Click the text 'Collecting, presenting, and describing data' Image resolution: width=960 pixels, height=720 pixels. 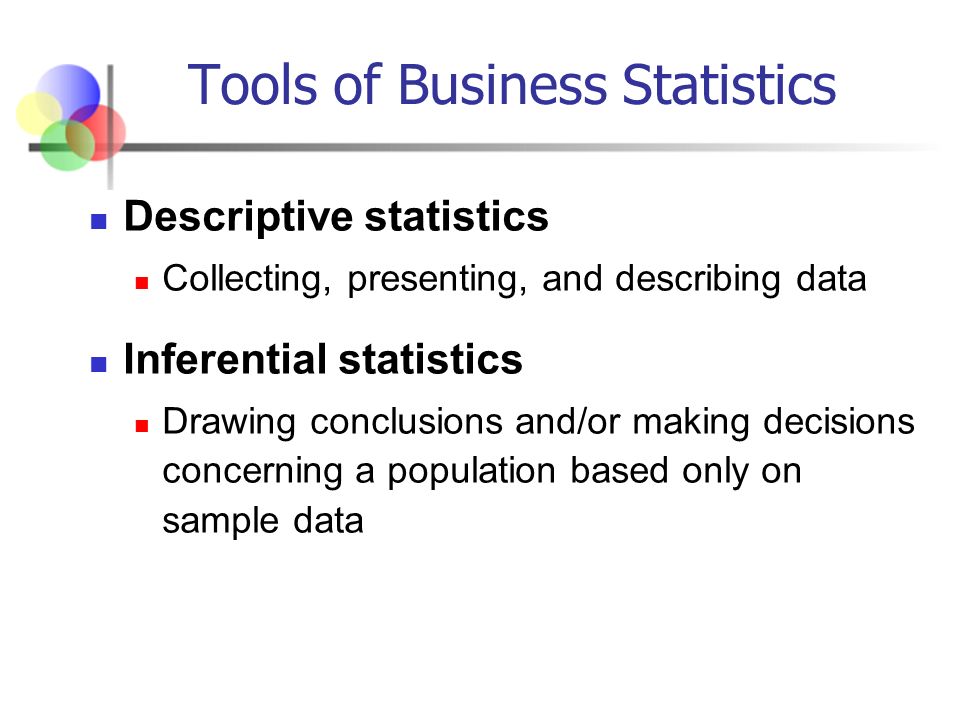514,280
